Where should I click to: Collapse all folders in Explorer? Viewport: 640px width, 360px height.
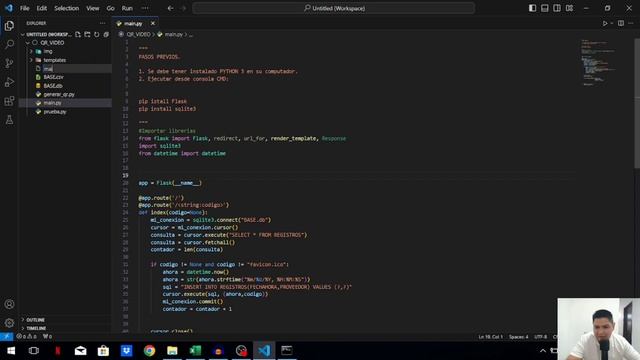click(x=106, y=35)
